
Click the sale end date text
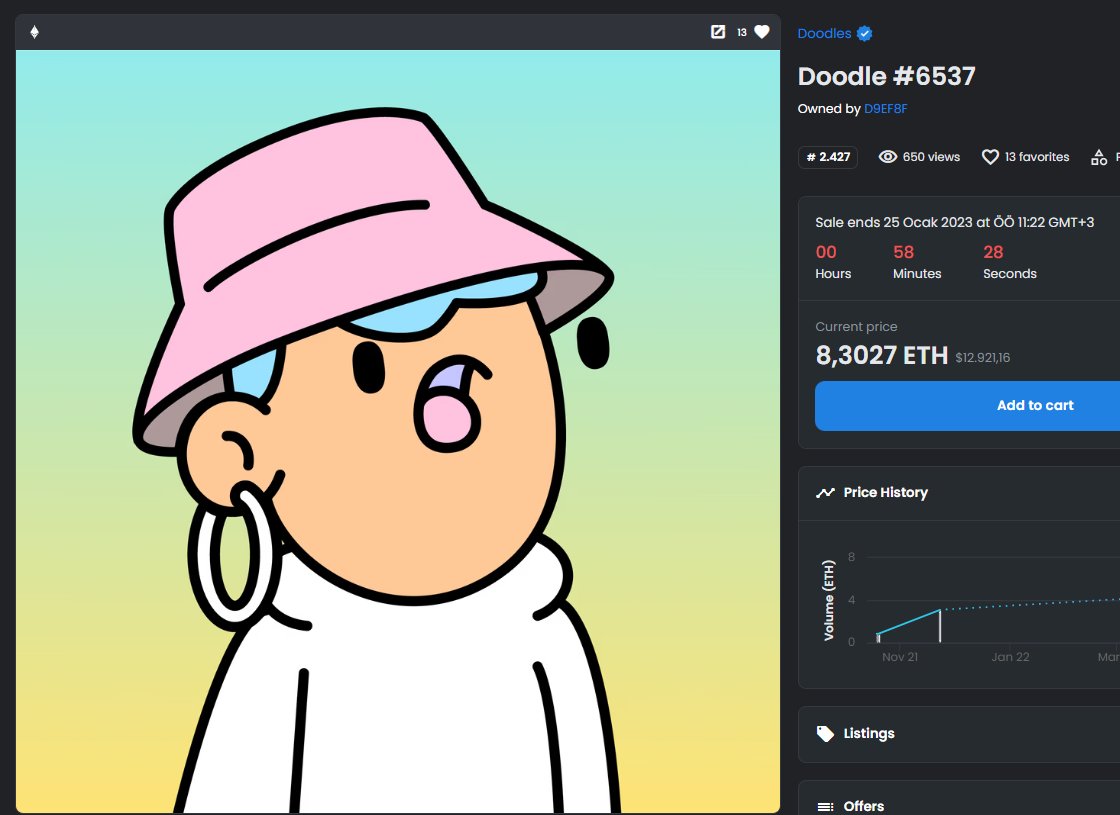click(954, 222)
